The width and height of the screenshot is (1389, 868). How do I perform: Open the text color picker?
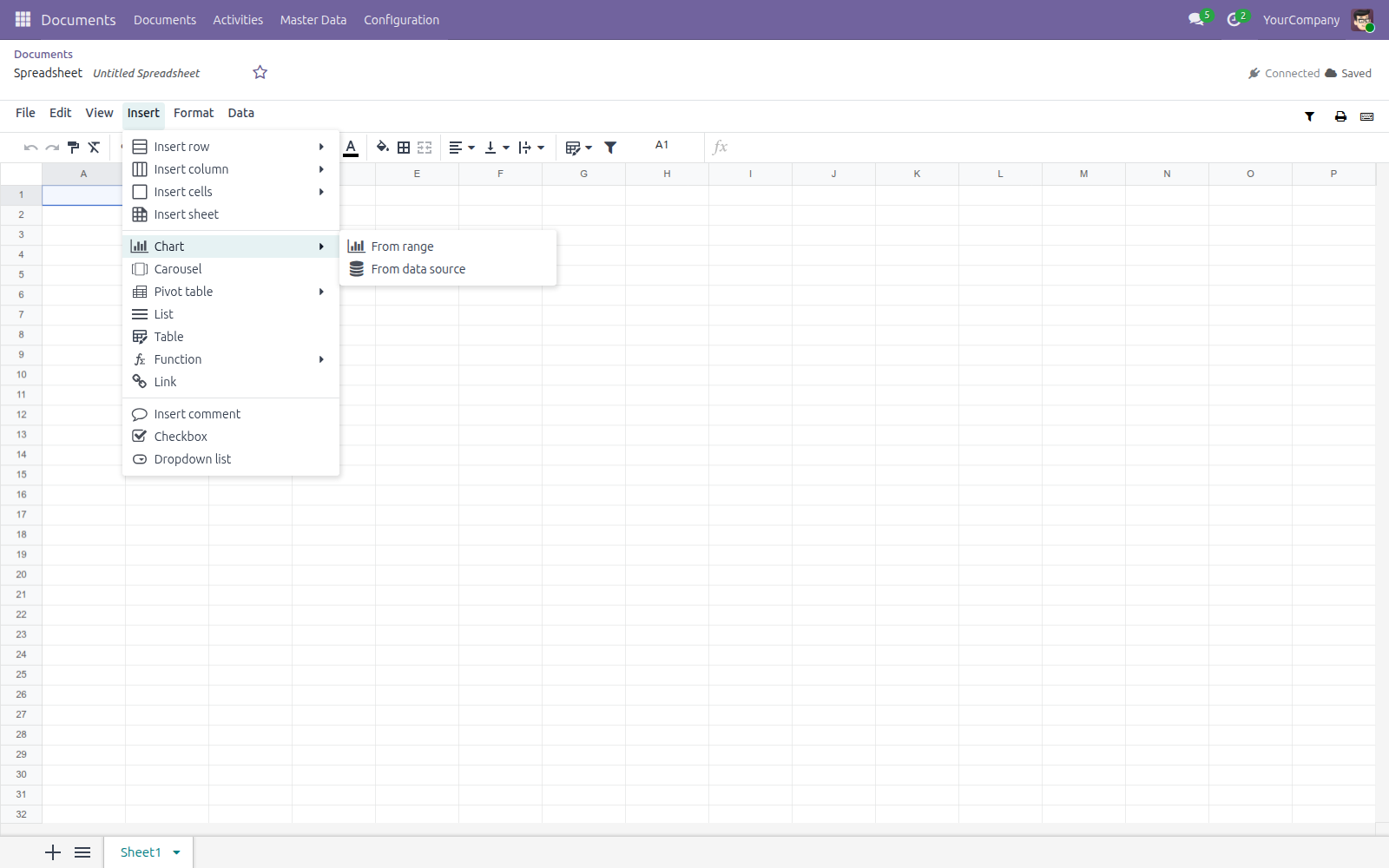point(351,148)
